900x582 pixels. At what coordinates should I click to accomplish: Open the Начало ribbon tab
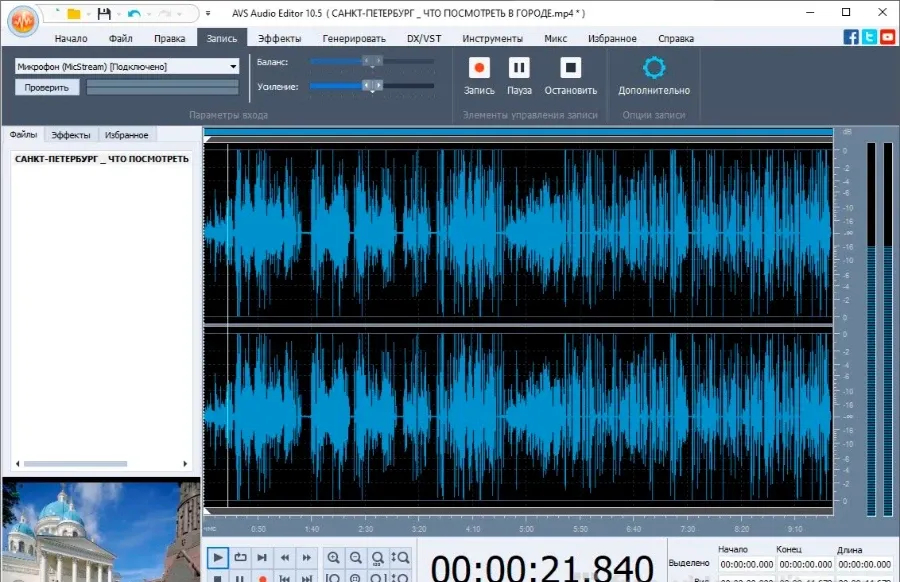click(x=71, y=38)
